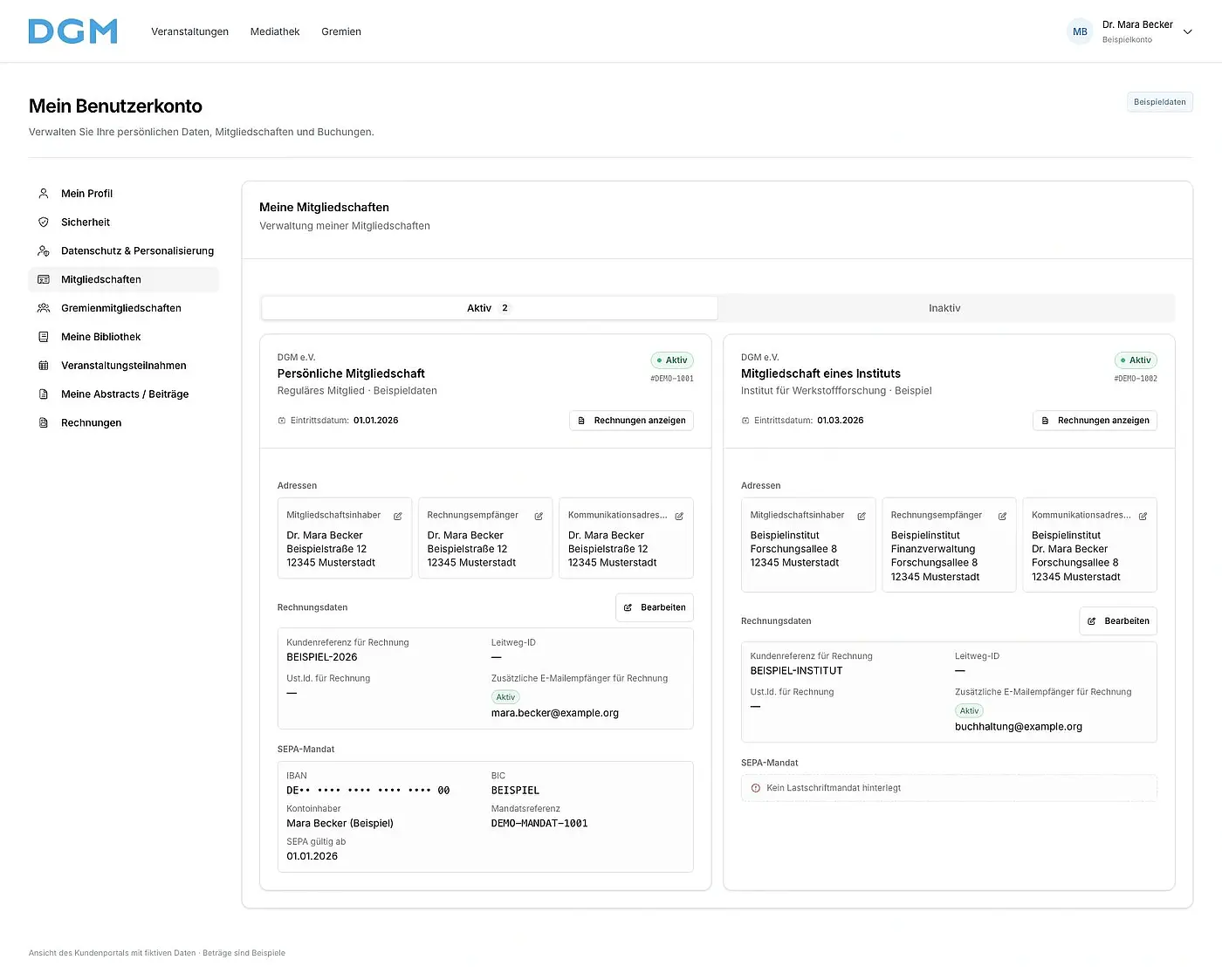This screenshot has width=1222, height=980.
Task: Click the Finanzverwaltung address line
Action: pos(933,549)
